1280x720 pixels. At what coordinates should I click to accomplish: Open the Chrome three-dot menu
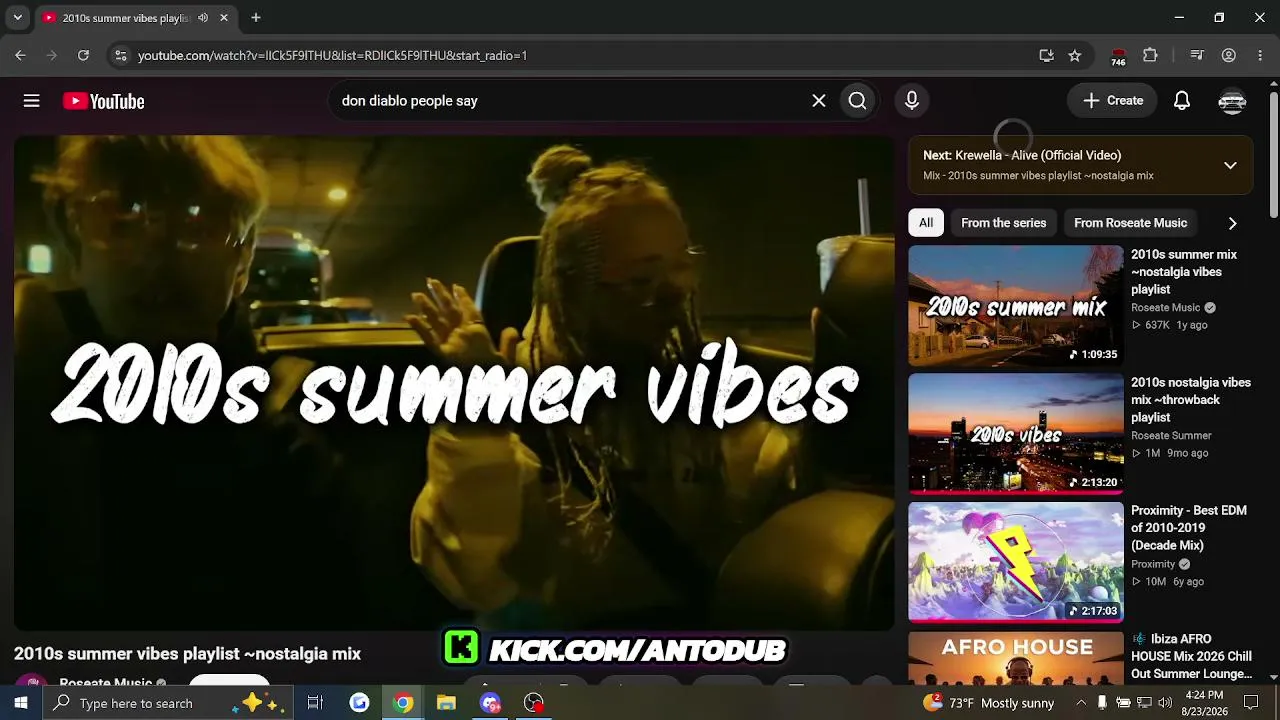tap(1260, 55)
